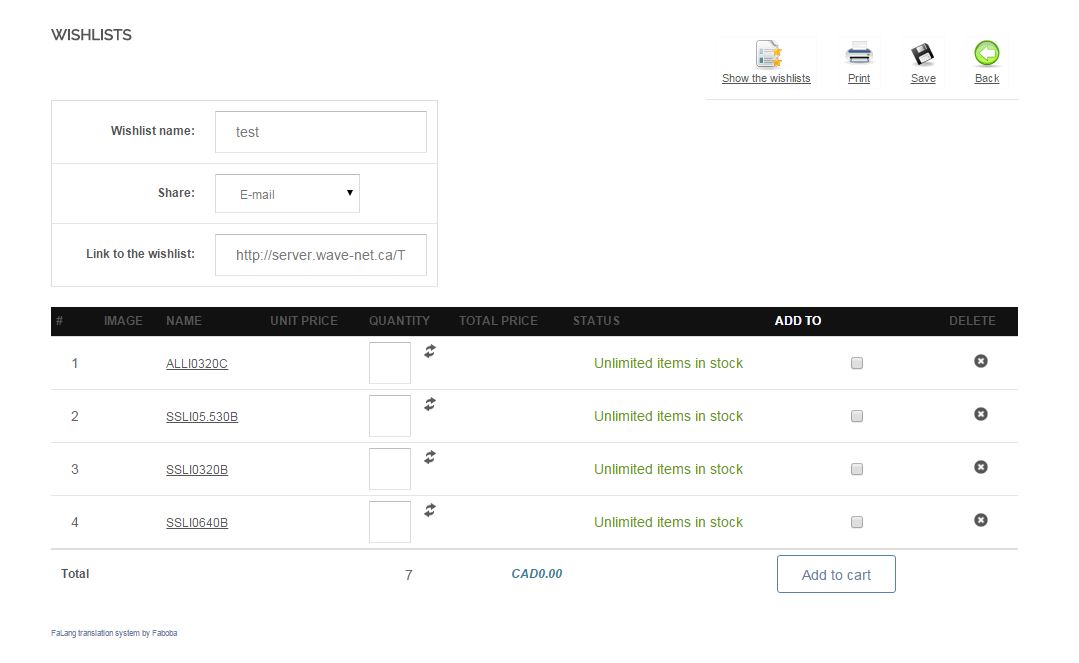Click the Link to the wishlist field

(x=320, y=255)
